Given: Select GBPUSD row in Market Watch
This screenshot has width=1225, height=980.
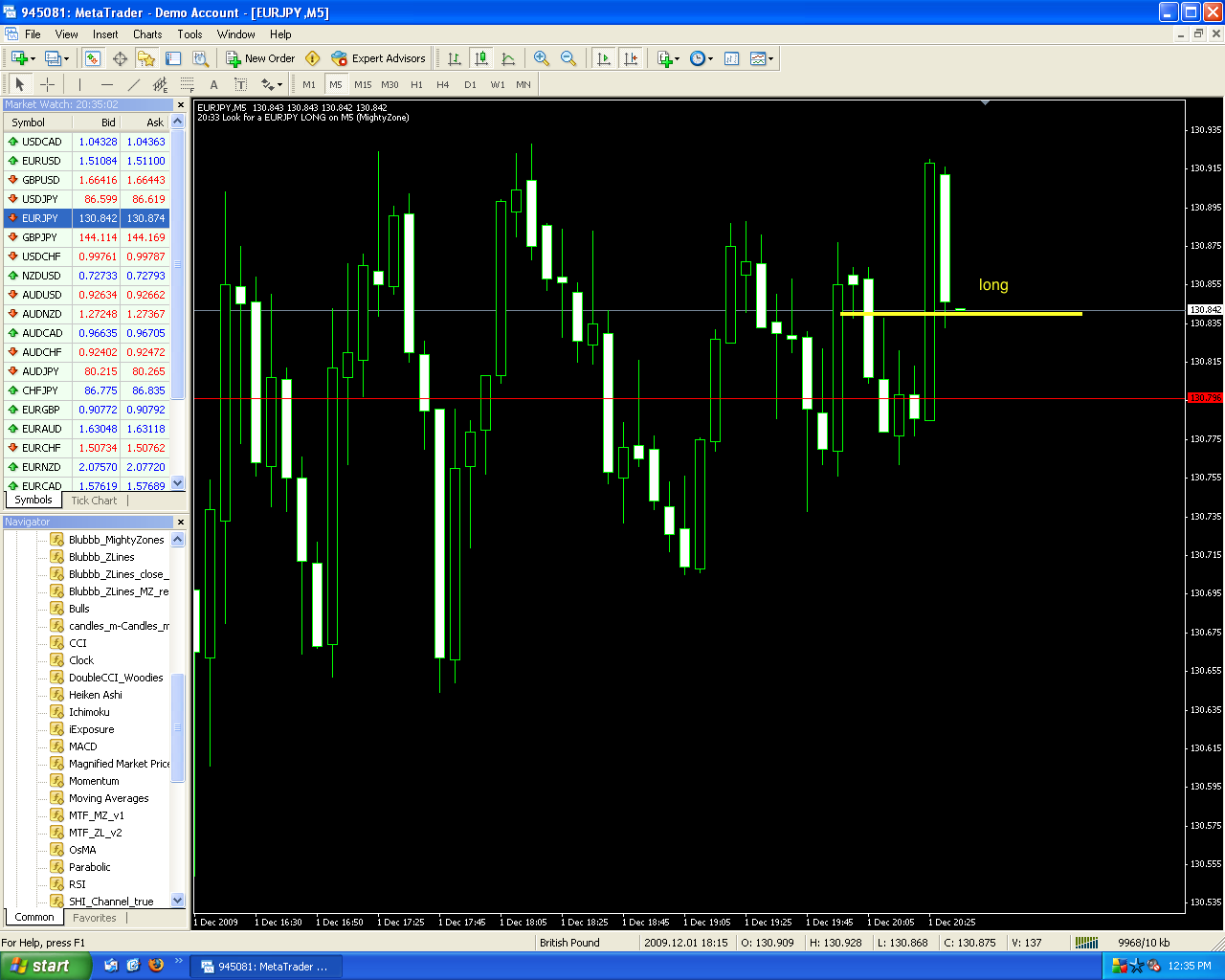Looking at the screenshot, I should (86, 180).
